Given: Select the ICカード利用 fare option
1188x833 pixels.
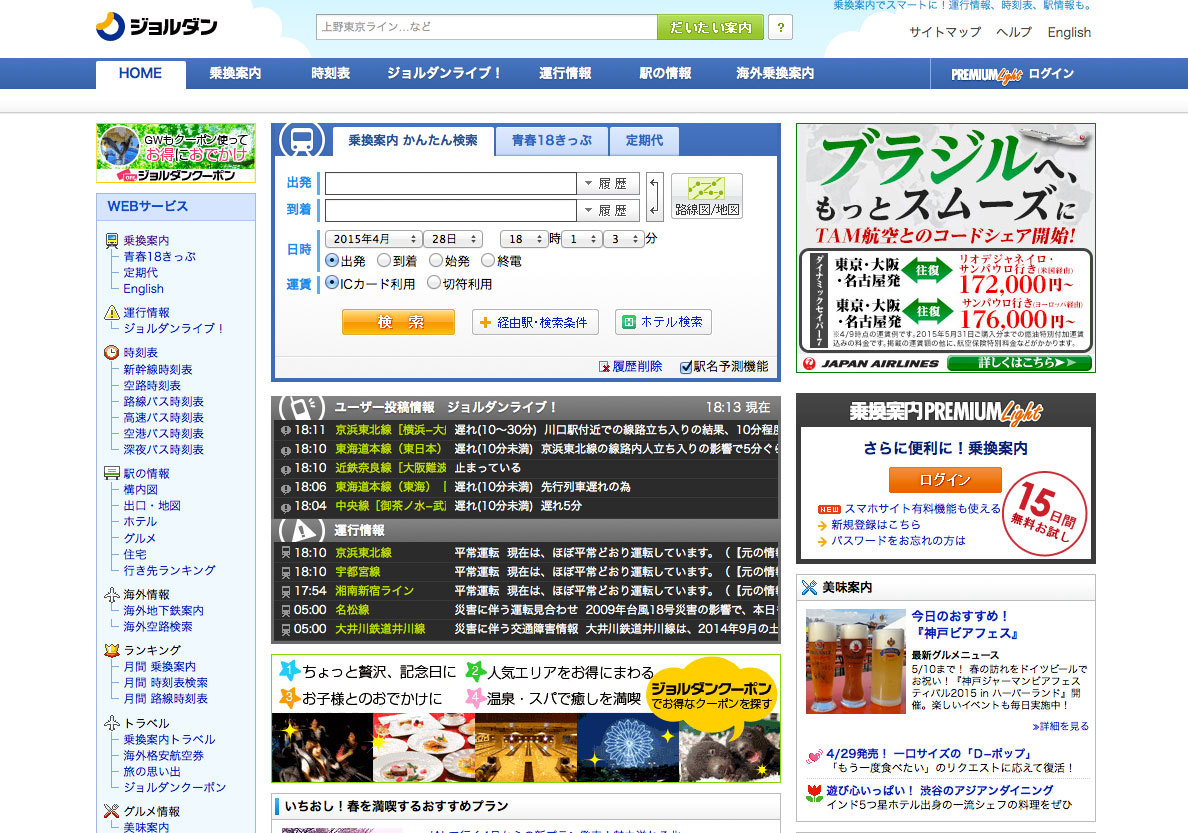Looking at the screenshot, I should [x=332, y=283].
